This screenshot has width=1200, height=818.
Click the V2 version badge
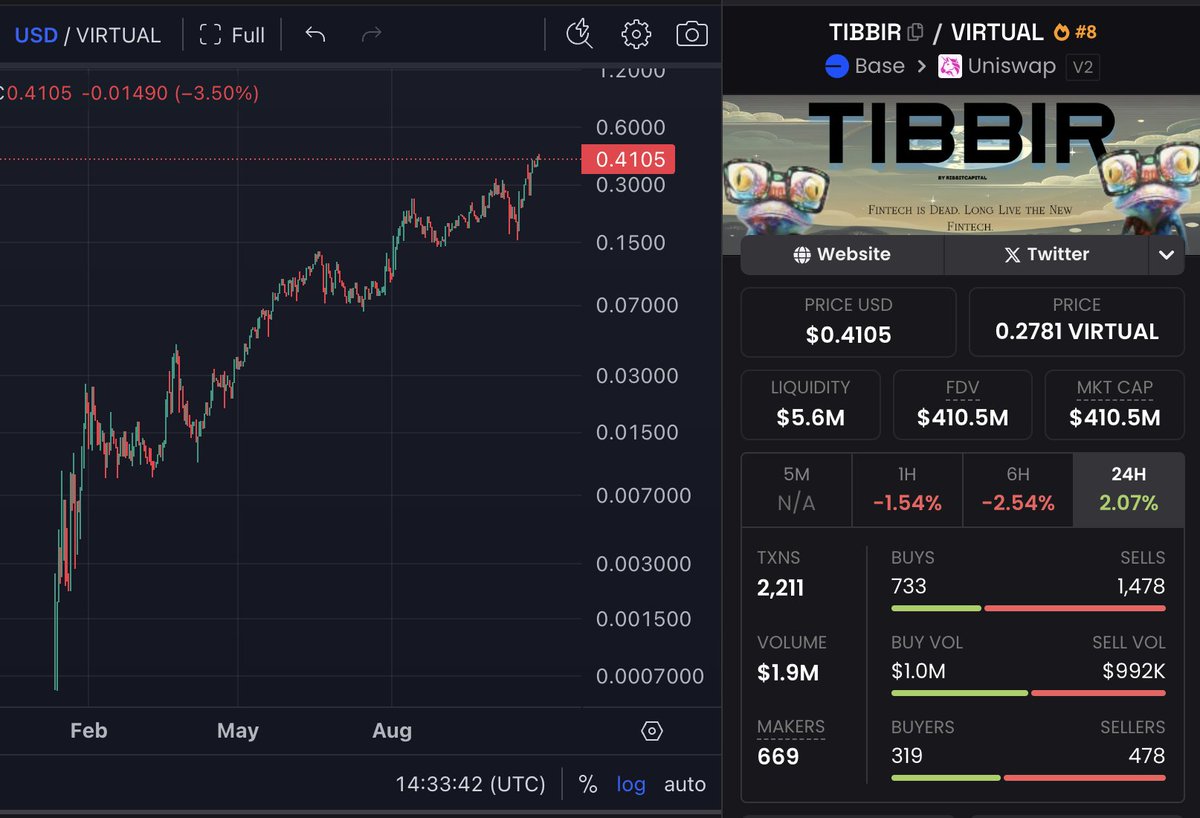pos(1081,67)
